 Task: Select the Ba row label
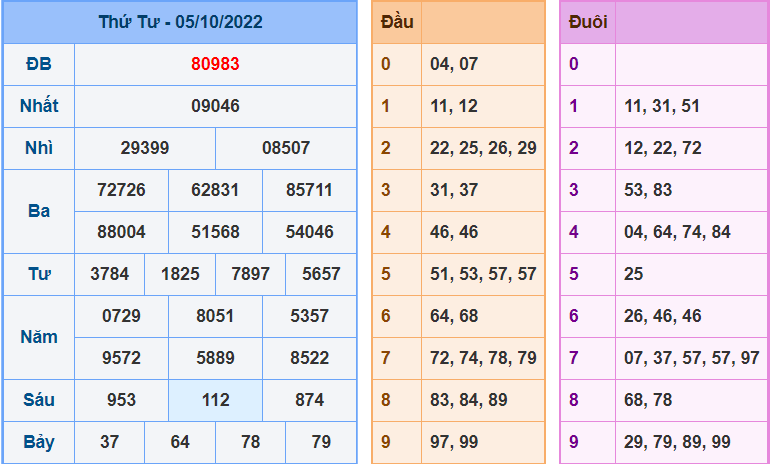click(39, 211)
